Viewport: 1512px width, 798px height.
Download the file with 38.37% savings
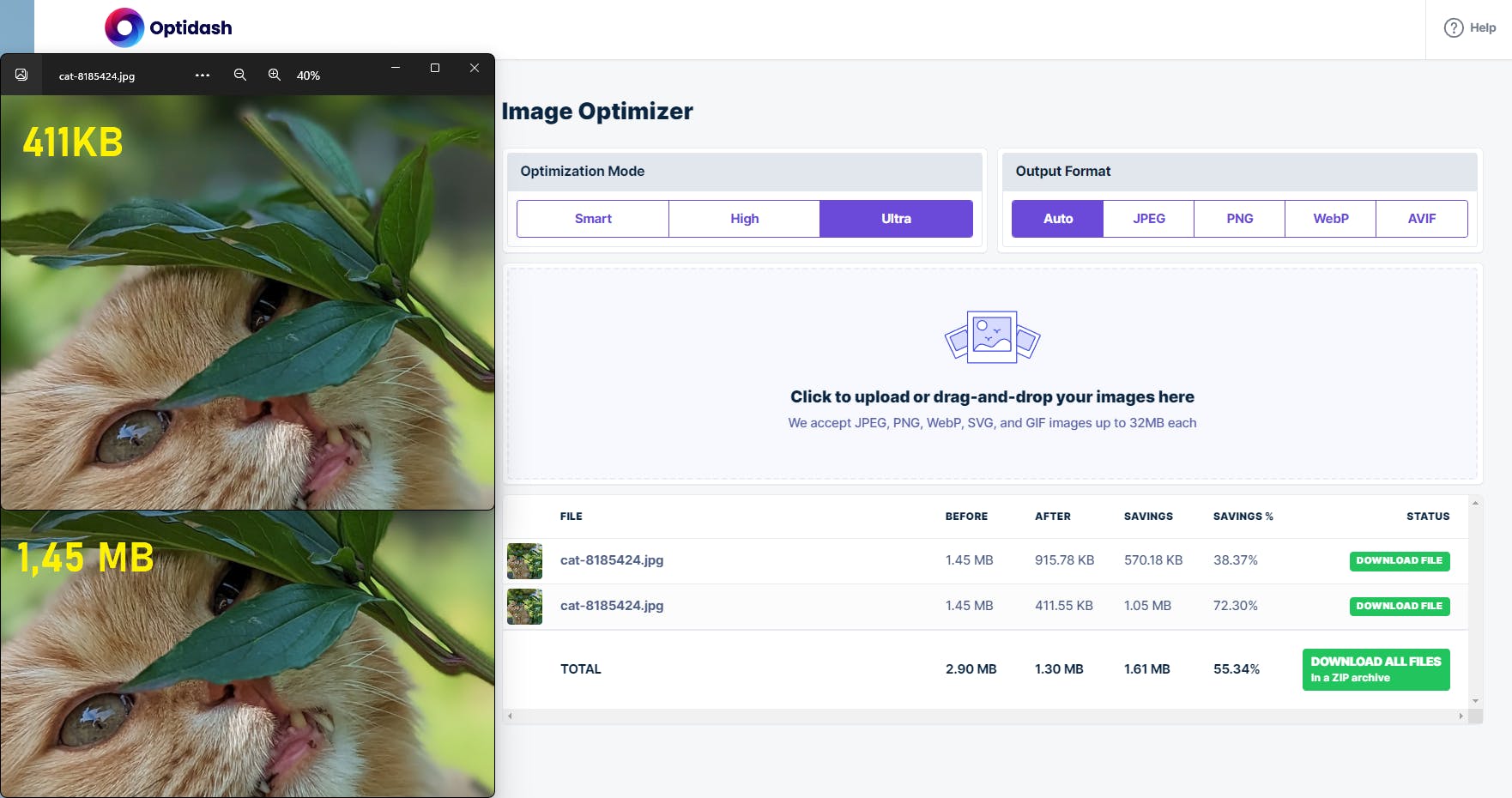pos(1400,561)
